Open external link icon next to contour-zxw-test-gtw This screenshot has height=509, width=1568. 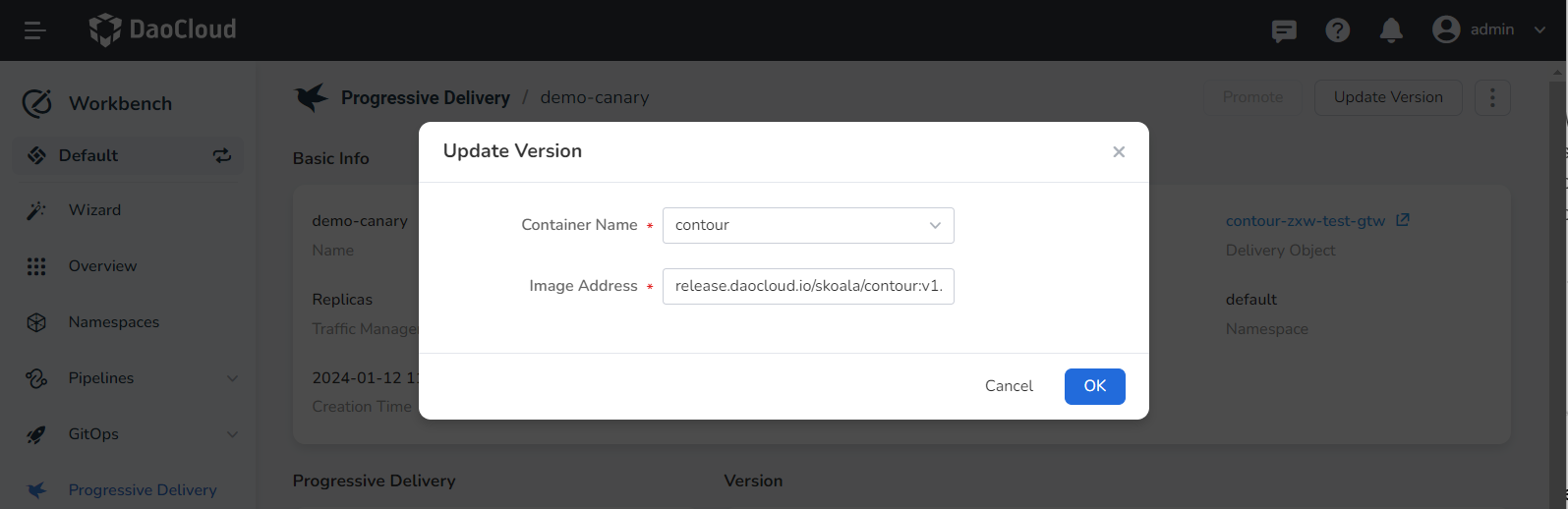point(1403,220)
